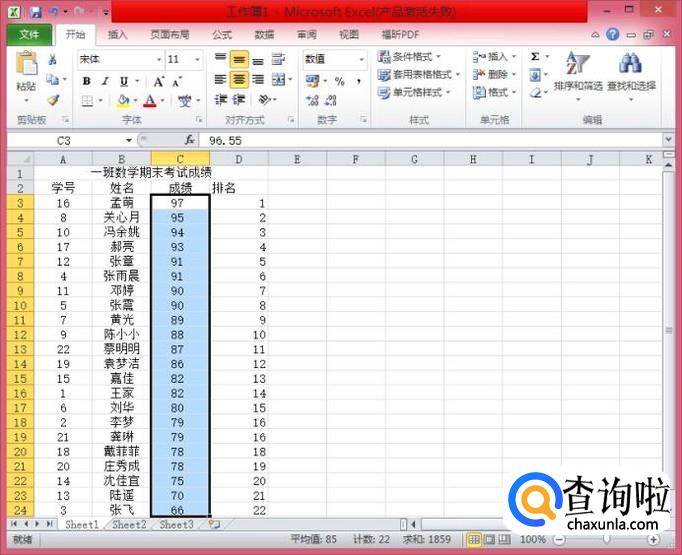Image resolution: width=682 pixels, height=555 pixels.
Task: Open 条件格式 conditional formatting
Action: tap(409, 57)
